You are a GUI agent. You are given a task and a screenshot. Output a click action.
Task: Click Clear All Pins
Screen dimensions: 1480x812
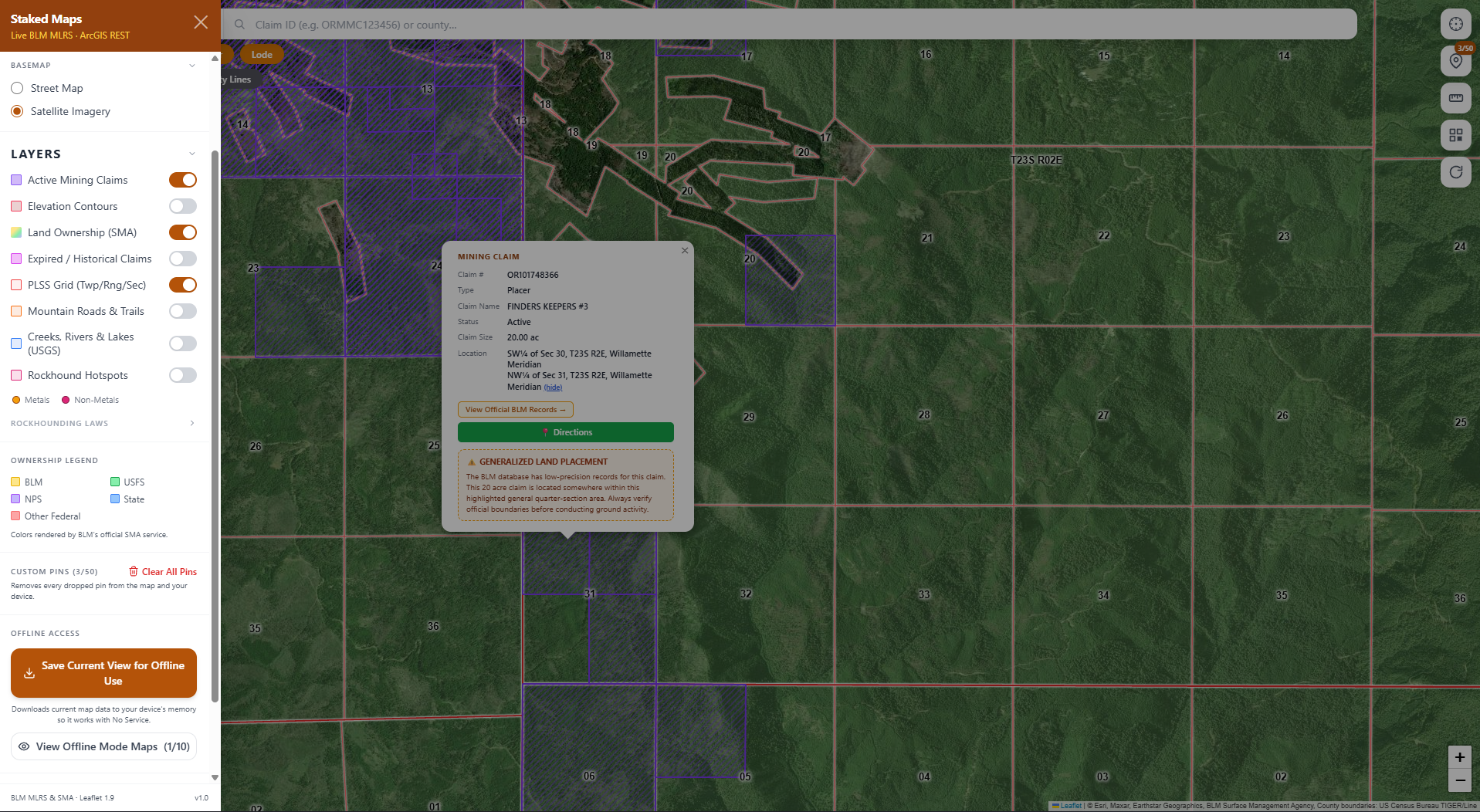[162, 572]
